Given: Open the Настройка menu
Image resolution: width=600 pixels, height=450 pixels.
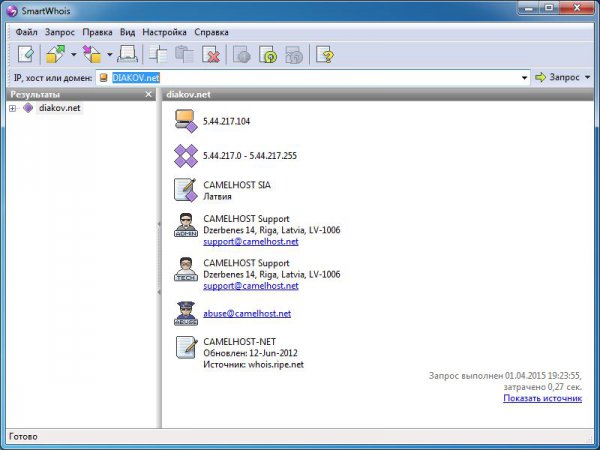Looking at the screenshot, I should 165,32.
